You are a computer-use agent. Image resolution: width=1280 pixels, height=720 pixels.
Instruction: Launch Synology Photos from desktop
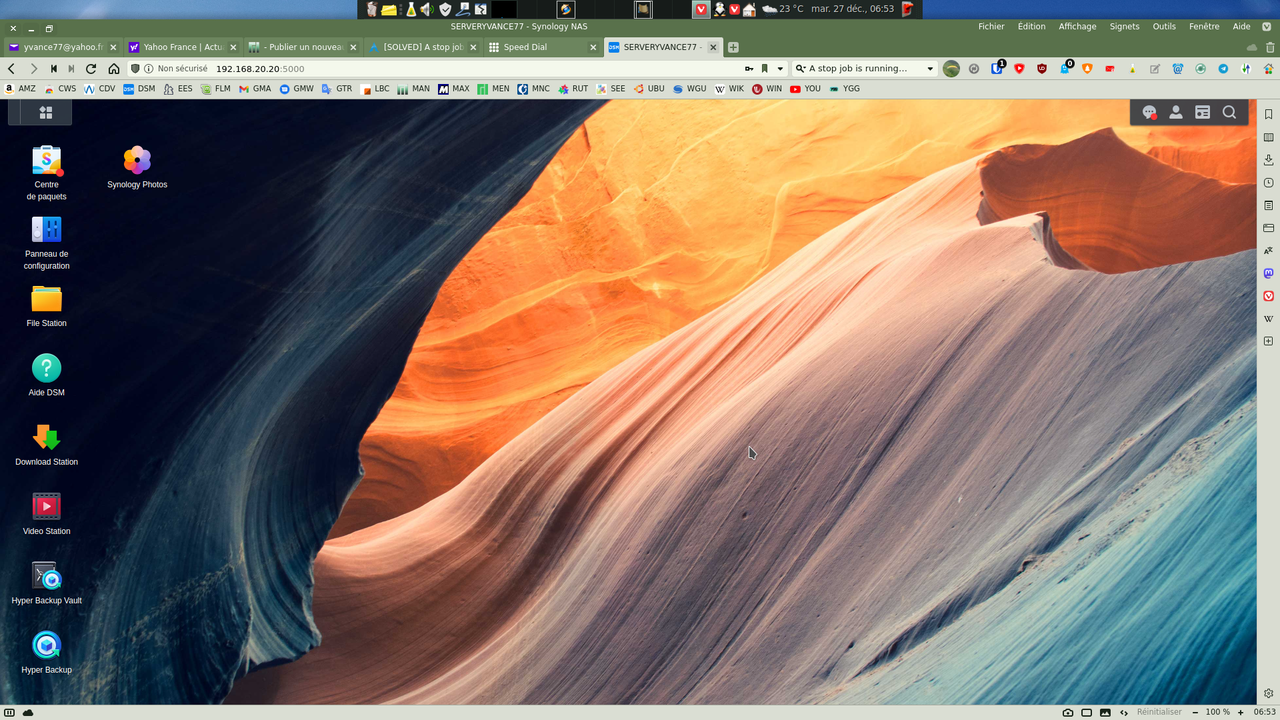click(137, 167)
